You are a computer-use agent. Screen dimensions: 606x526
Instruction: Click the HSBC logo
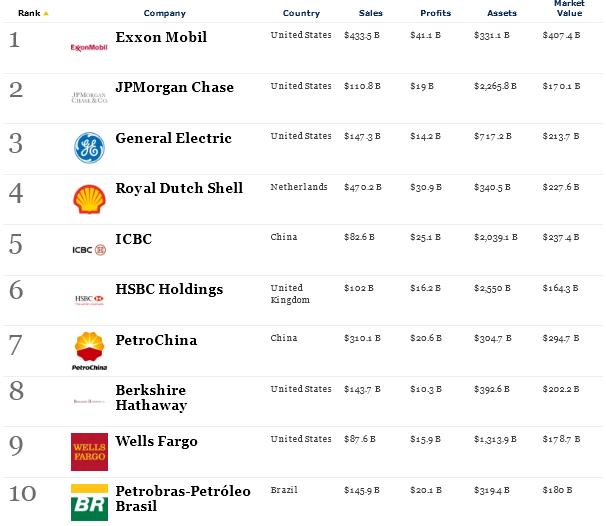(x=89, y=299)
